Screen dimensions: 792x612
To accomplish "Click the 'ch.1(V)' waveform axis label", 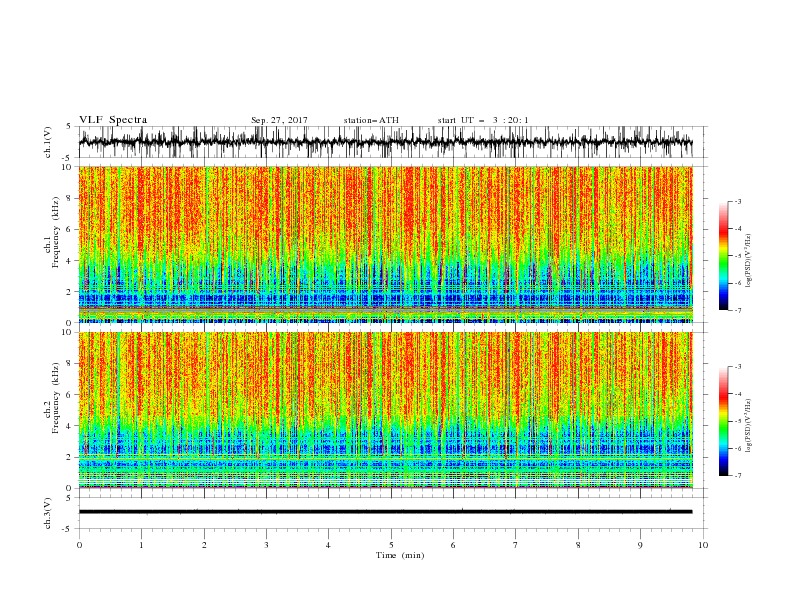I will click(48, 142).
